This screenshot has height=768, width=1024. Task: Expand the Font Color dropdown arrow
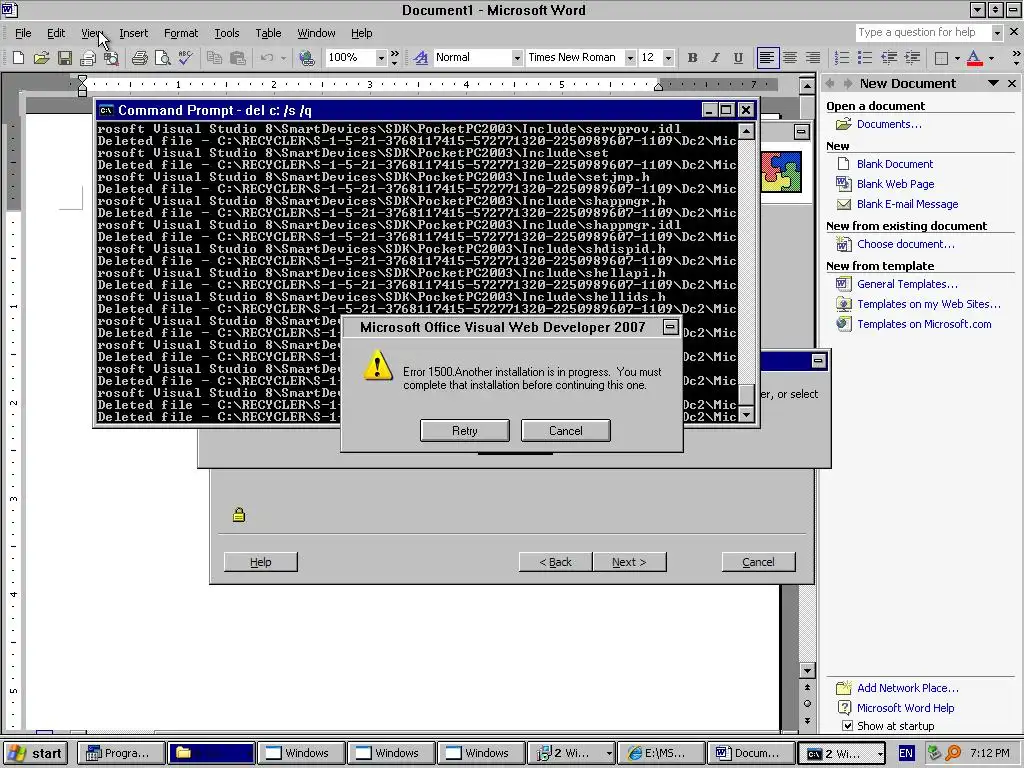pos(991,58)
